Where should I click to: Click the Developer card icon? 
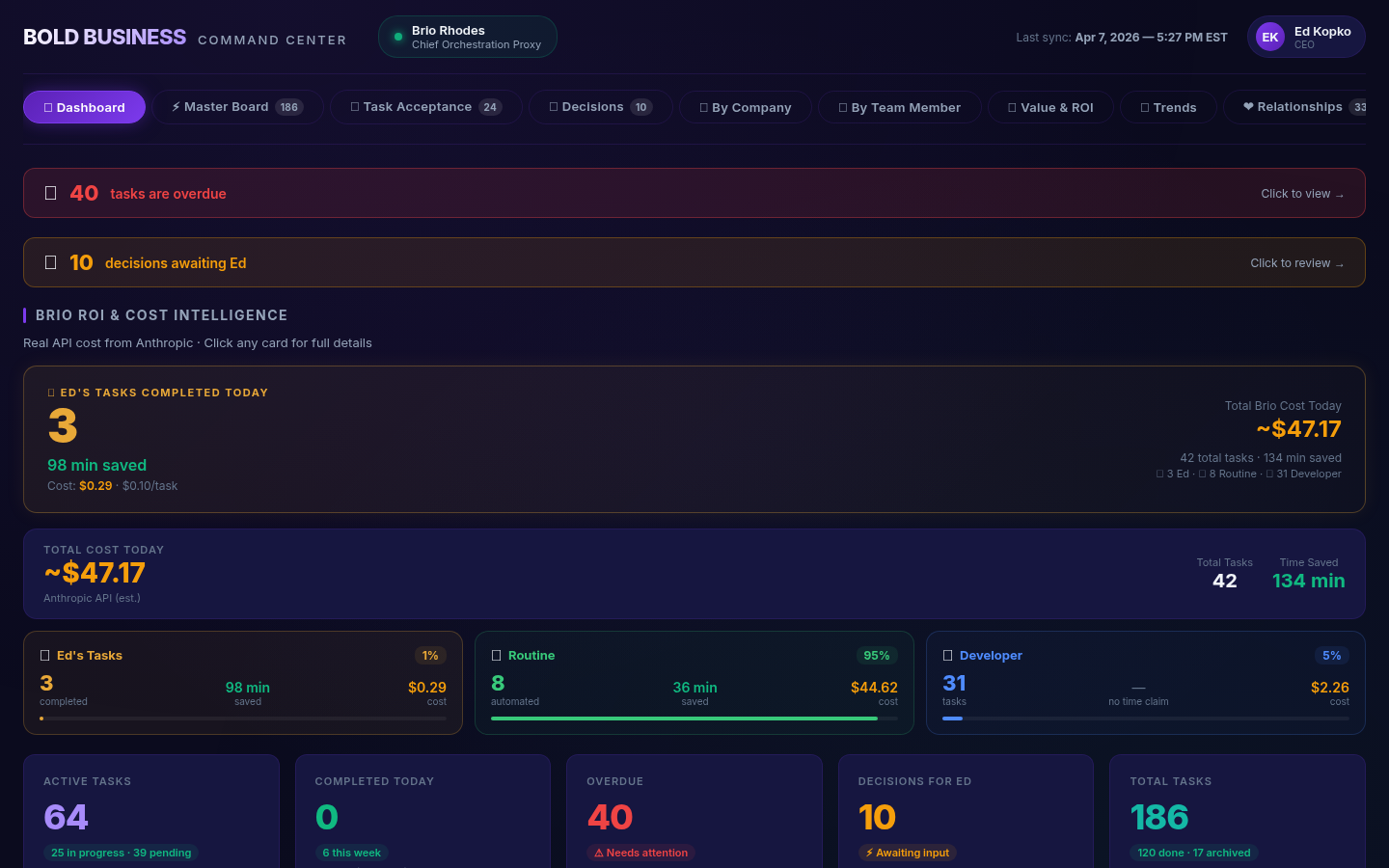[947, 655]
